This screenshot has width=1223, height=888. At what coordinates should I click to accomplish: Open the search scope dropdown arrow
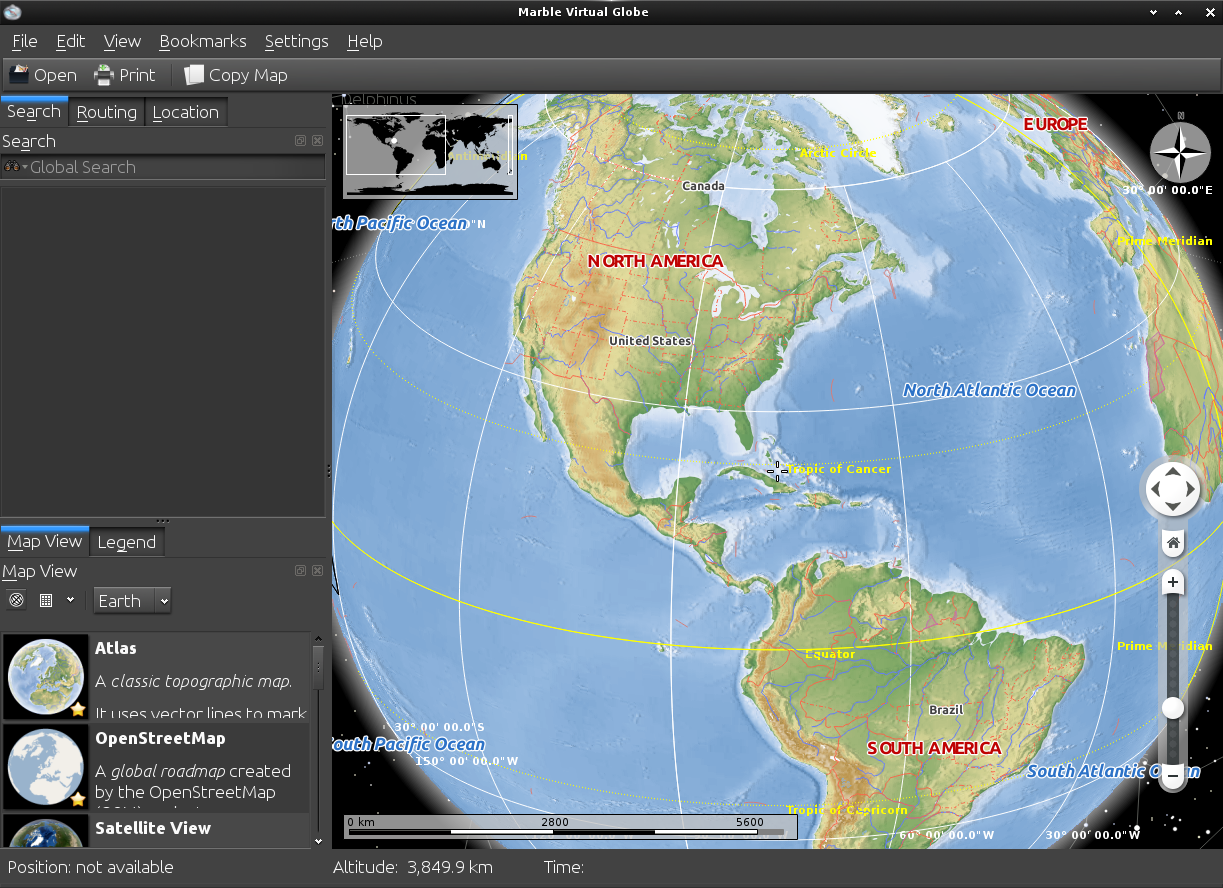25,167
